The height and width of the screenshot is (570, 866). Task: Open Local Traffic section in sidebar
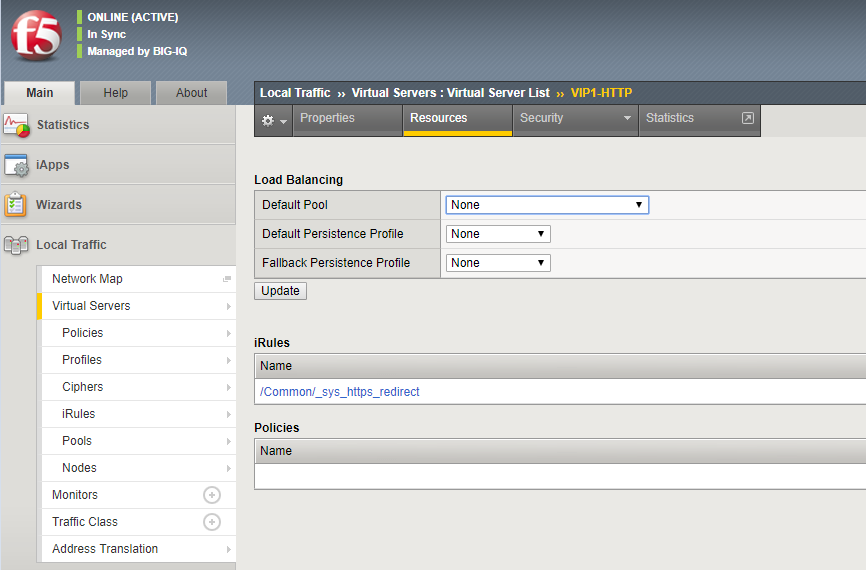click(118, 245)
